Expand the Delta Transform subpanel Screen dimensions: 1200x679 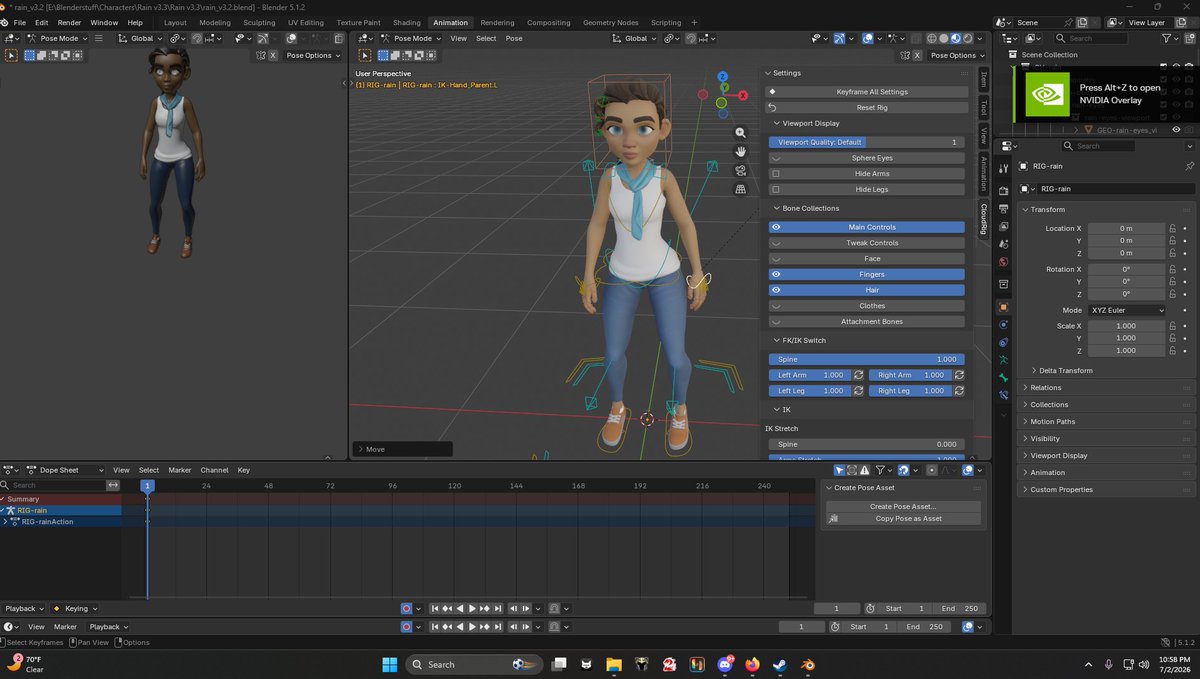coord(1066,371)
